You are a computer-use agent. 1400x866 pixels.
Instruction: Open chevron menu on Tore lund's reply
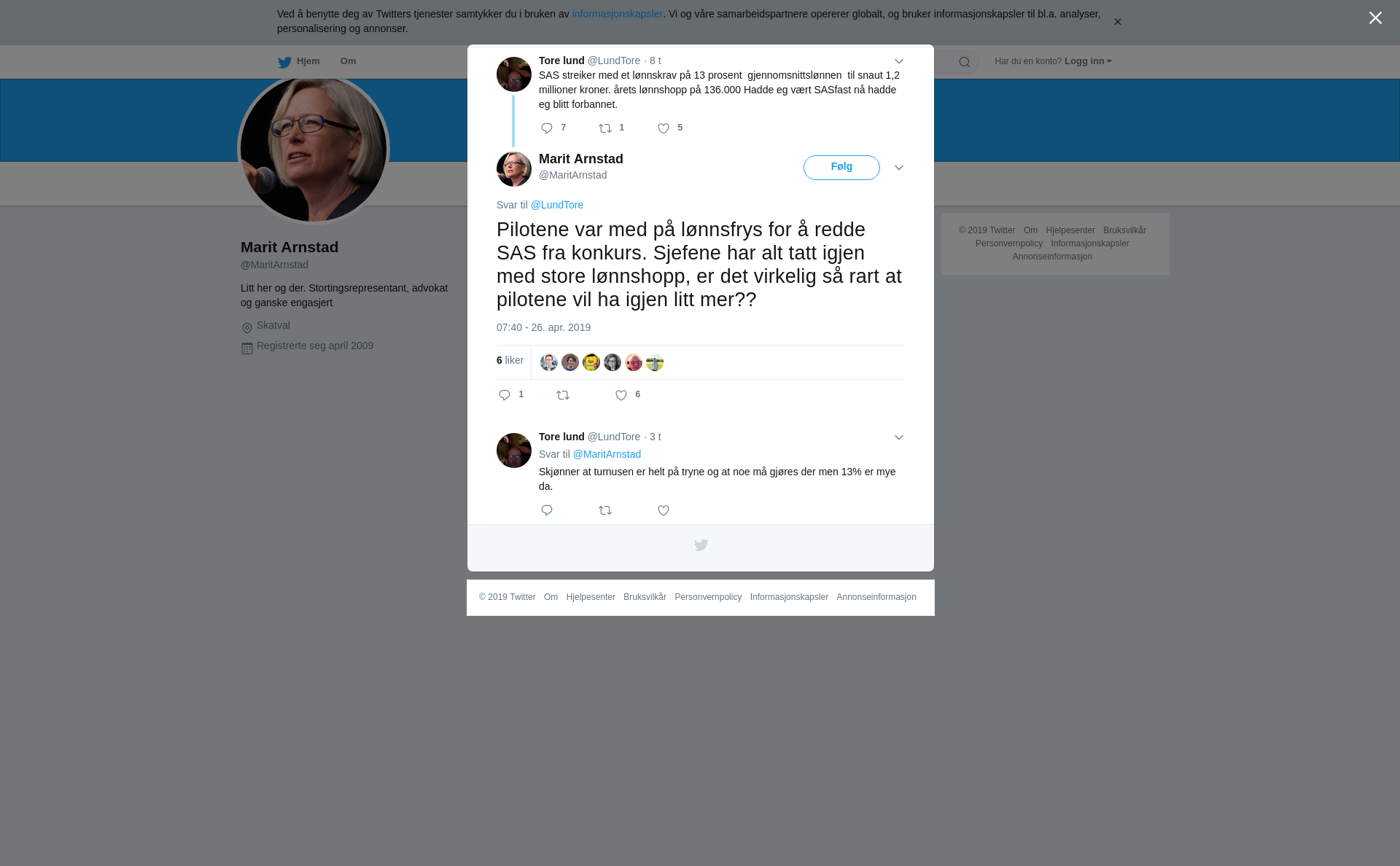pyautogui.click(x=899, y=437)
